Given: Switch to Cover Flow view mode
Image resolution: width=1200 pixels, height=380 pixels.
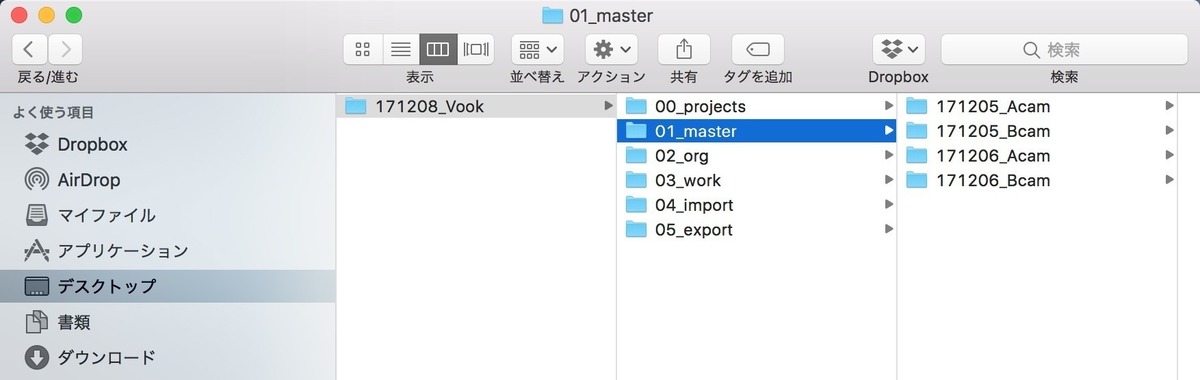Looking at the screenshot, I should [476, 49].
